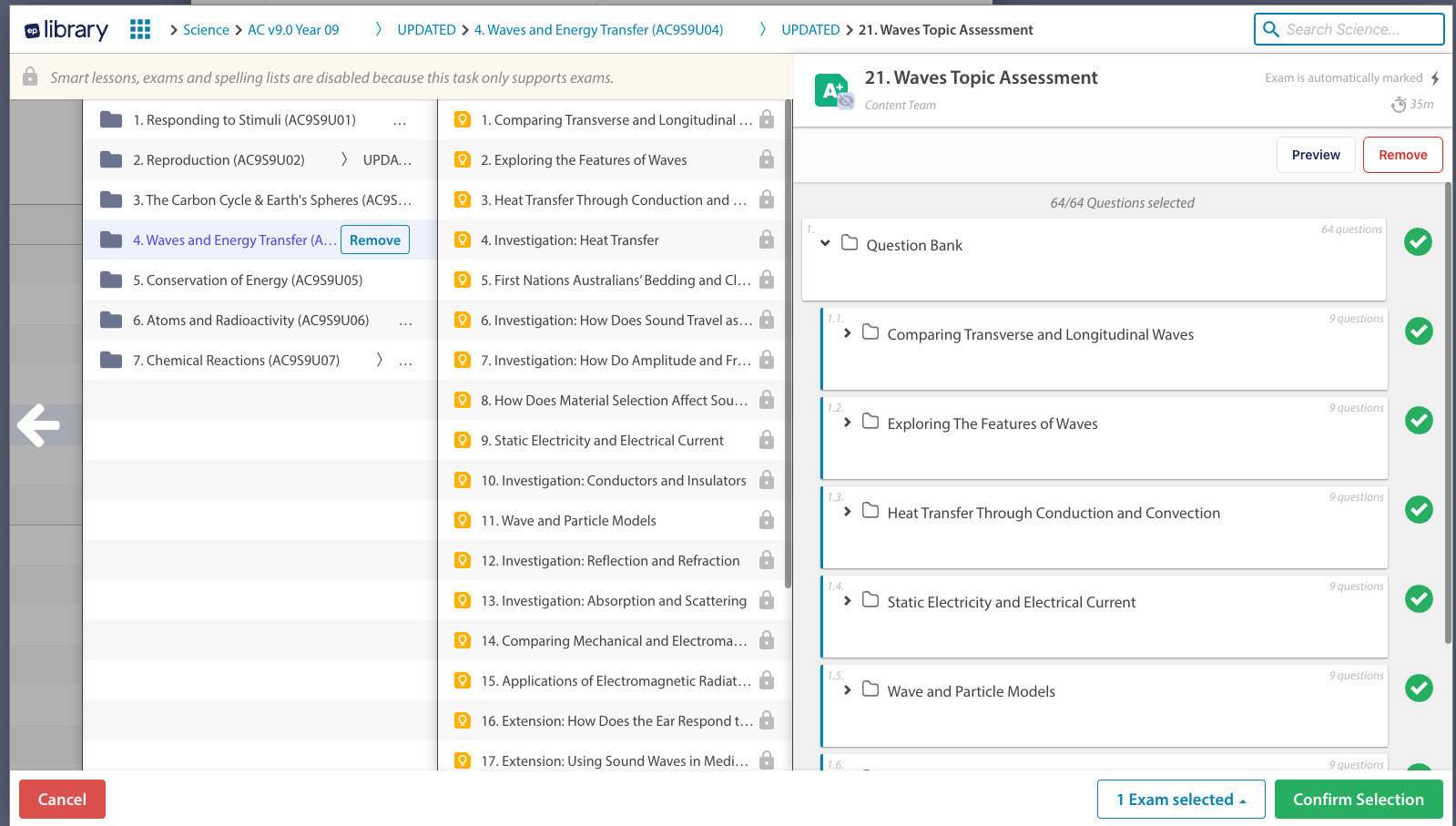The width and height of the screenshot is (1456, 826).
Task: Open the 1 Exam selected dropdown
Action: [1180, 800]
